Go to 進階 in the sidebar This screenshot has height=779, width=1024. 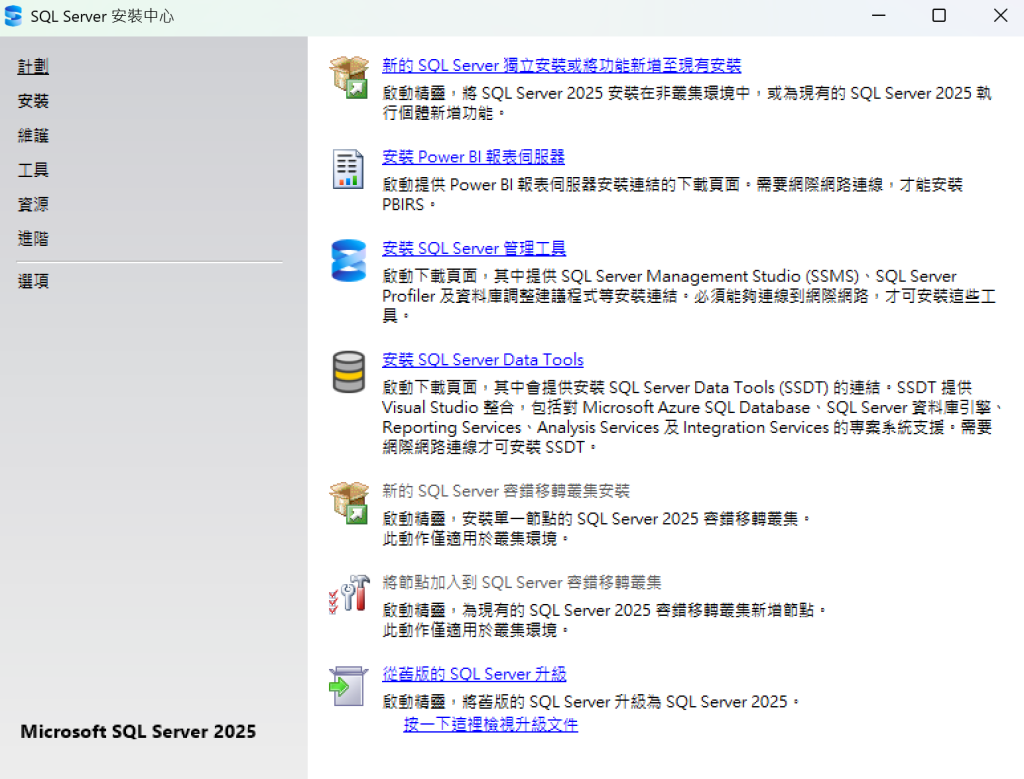coord(33,239)
